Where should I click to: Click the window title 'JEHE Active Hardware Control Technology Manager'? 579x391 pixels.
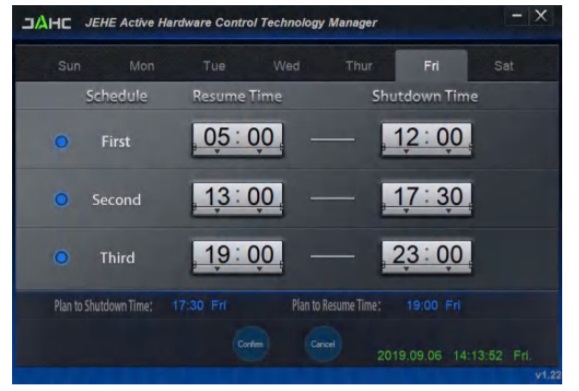(231, 23)
